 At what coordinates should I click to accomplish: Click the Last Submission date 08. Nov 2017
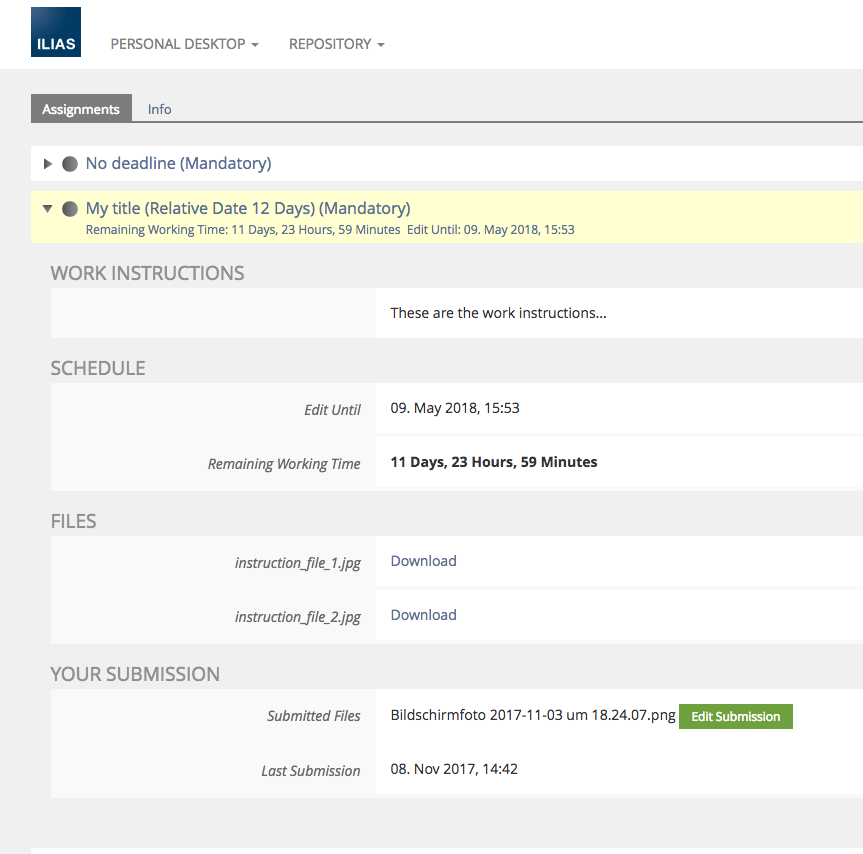(x=453, y=769)
